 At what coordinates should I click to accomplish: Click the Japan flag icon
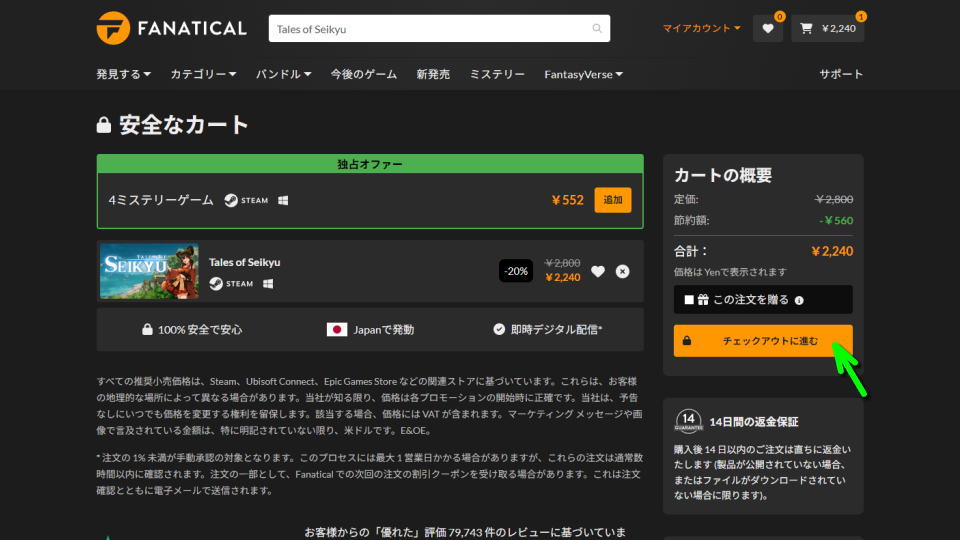point(337,329)
